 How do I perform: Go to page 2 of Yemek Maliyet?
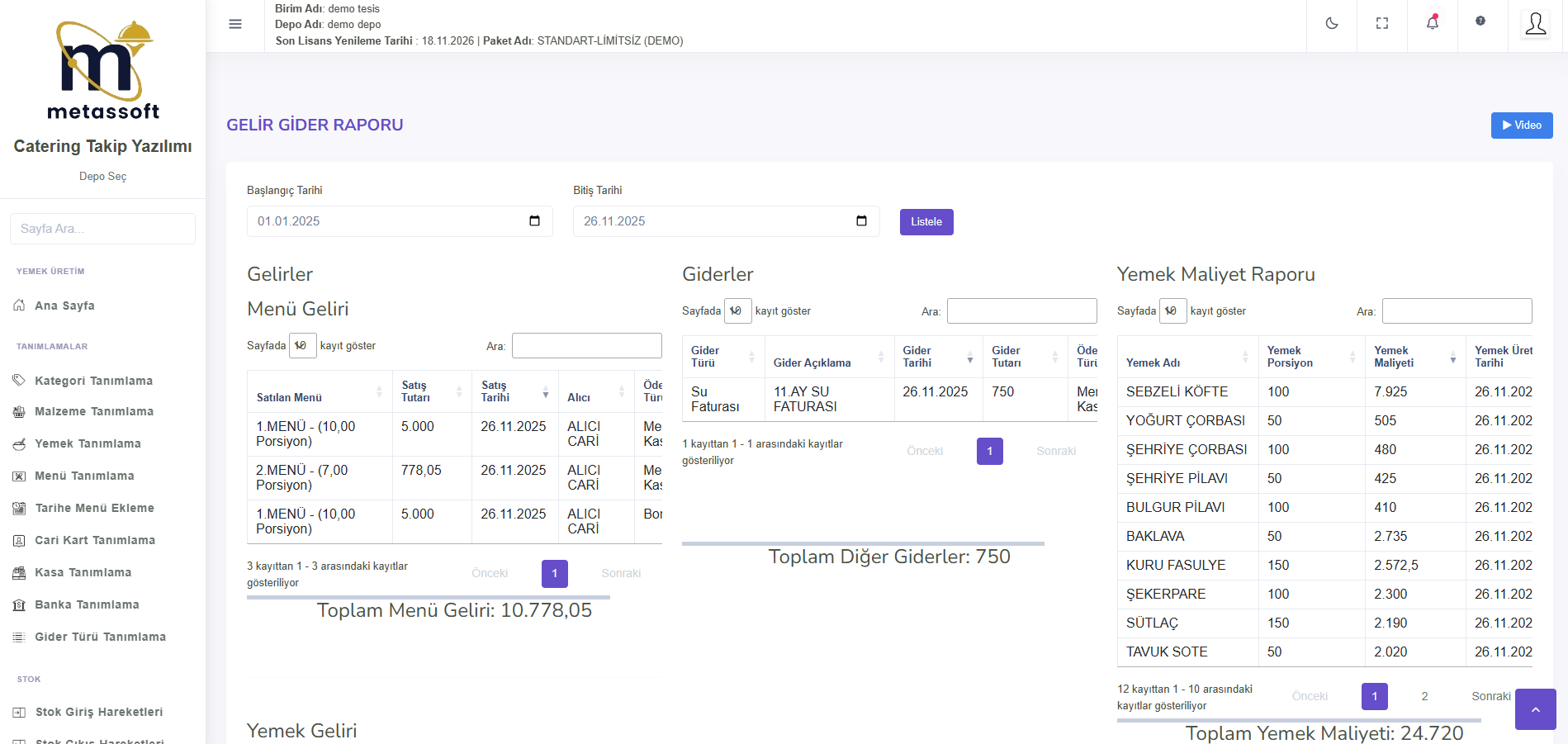pos(1424,696)
